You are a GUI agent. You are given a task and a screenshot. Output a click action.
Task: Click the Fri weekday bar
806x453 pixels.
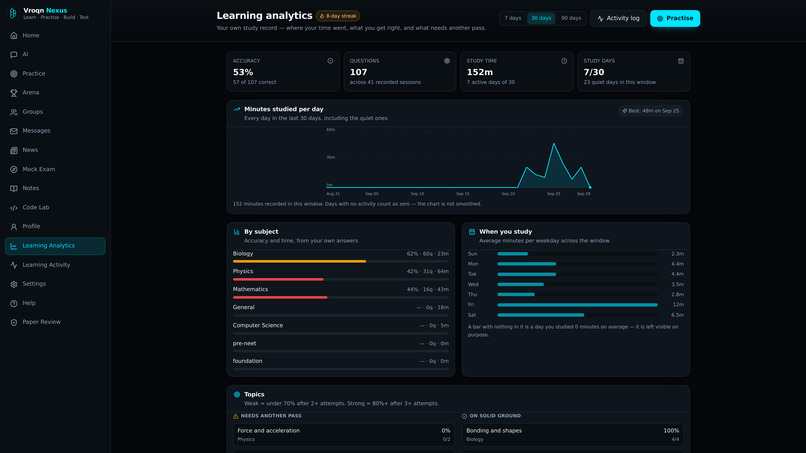(577, 305)
